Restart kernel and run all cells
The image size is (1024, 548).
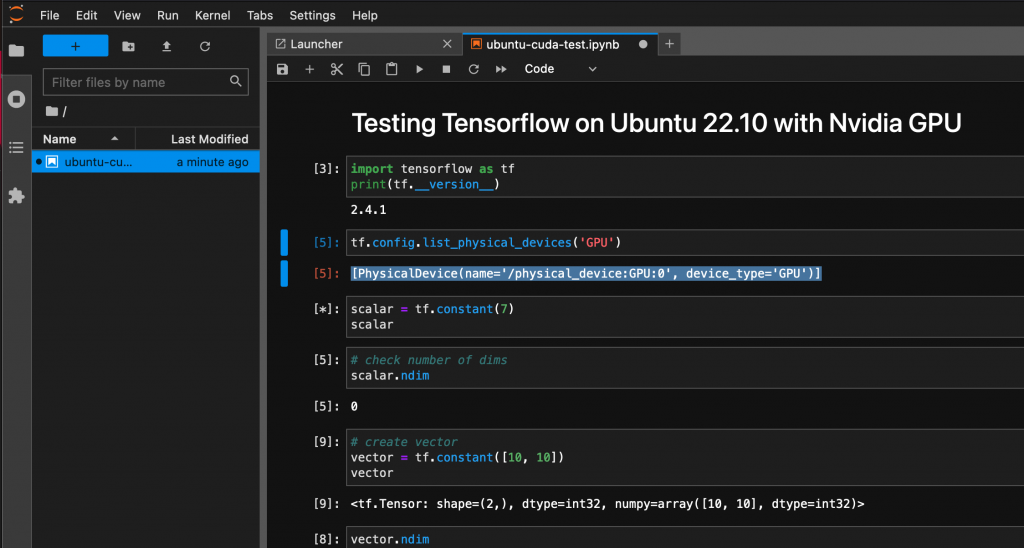tap(501, 69)
